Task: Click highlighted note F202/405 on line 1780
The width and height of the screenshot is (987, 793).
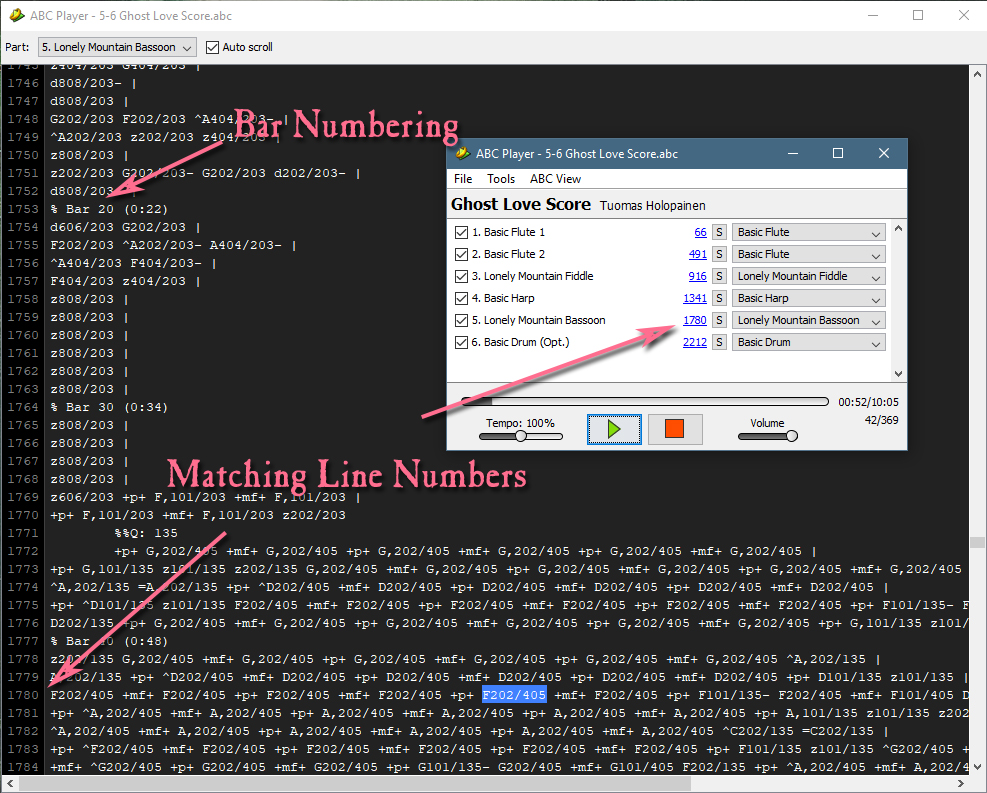Action: 514,695
